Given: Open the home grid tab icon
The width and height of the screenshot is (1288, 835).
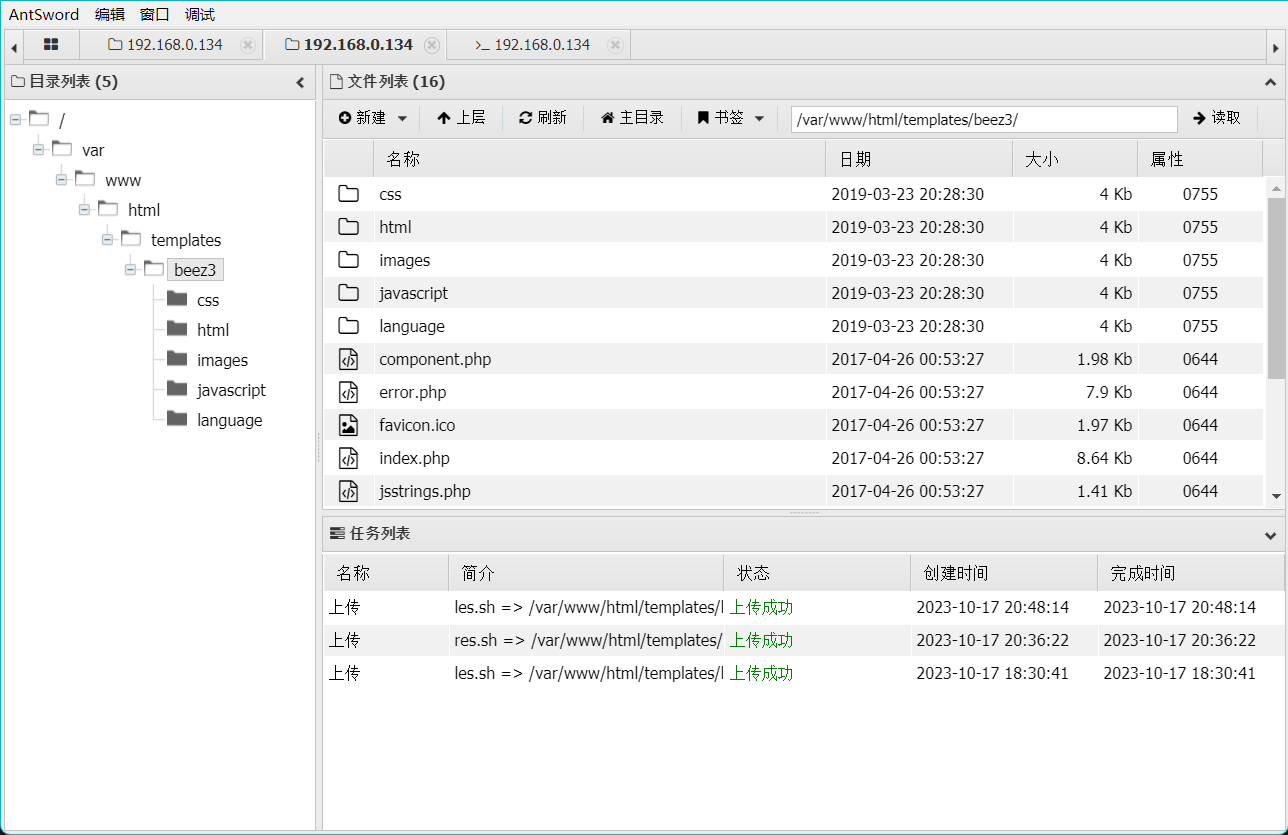Looking at the screenshot, I should pos(51,45).
